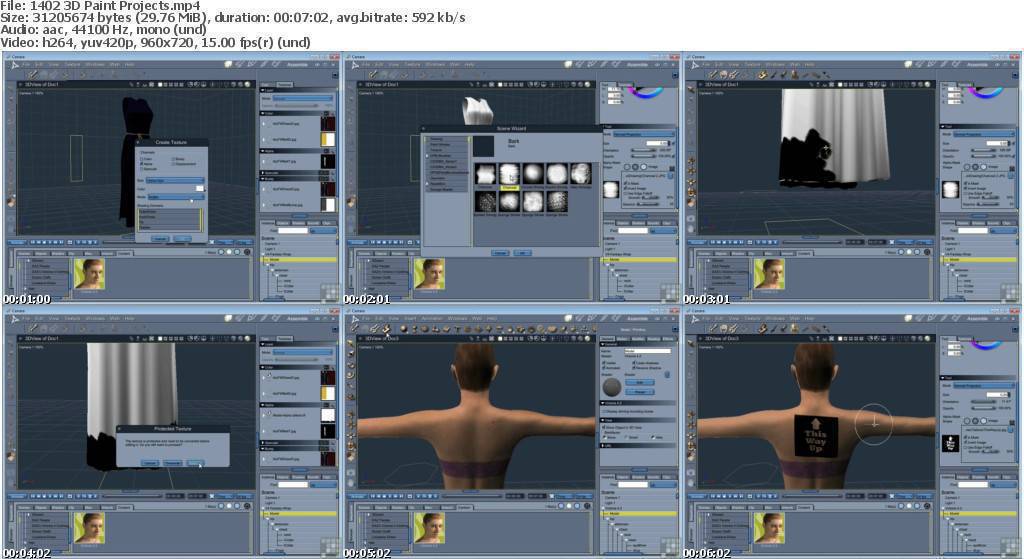Open Master dropdown button in 00:05:02 frame

tap(640, 392)
